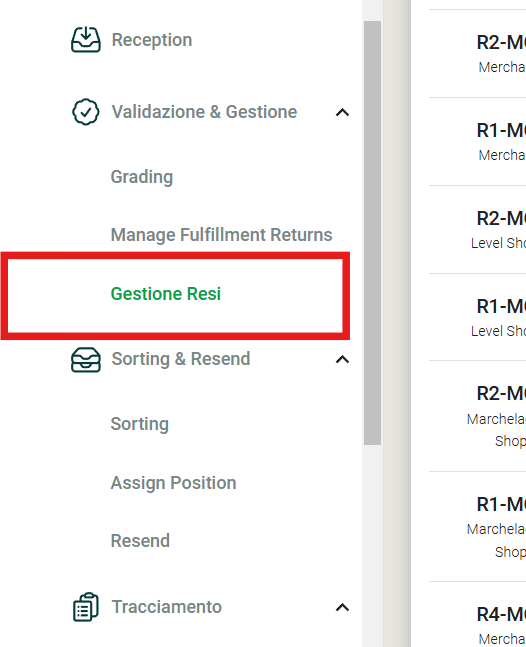Collapse the Sorting & Resend section chevron
The width and height of the screenshot is (526, 647).
coord(342,360)
